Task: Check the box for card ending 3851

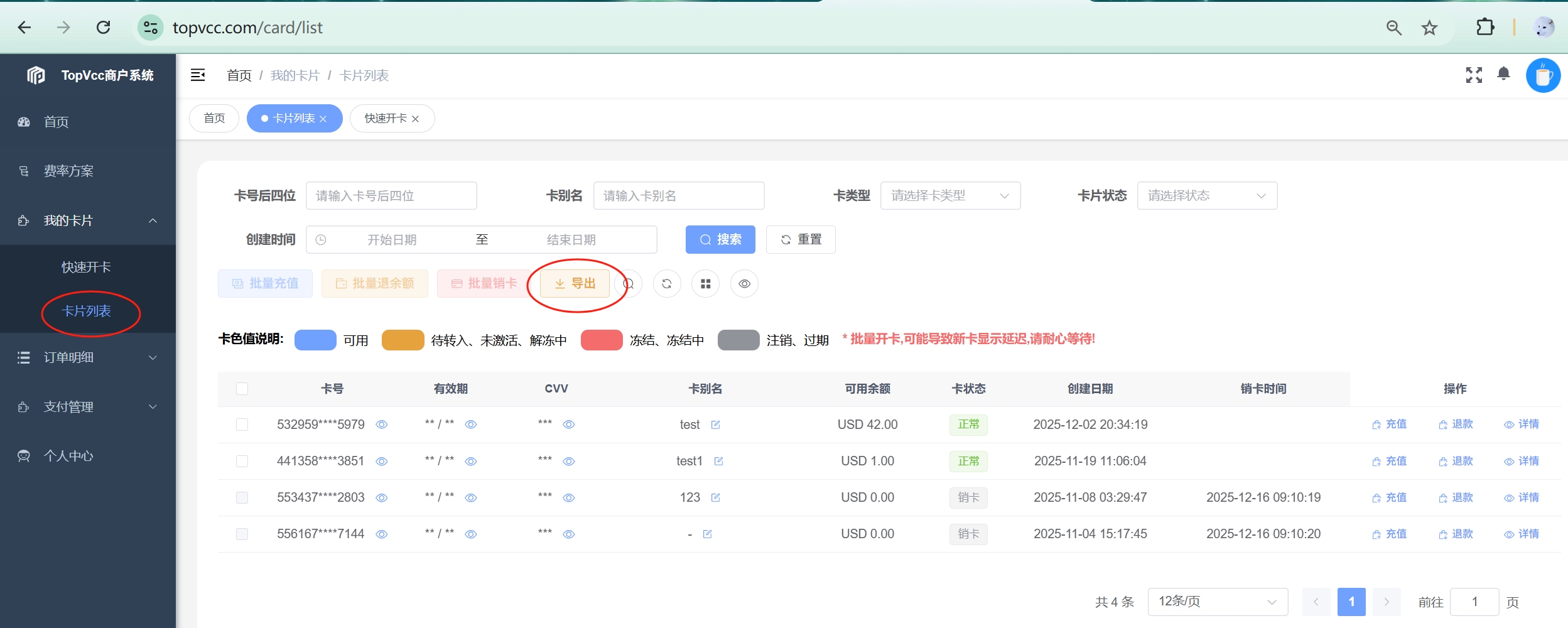Action: [242, 461]
